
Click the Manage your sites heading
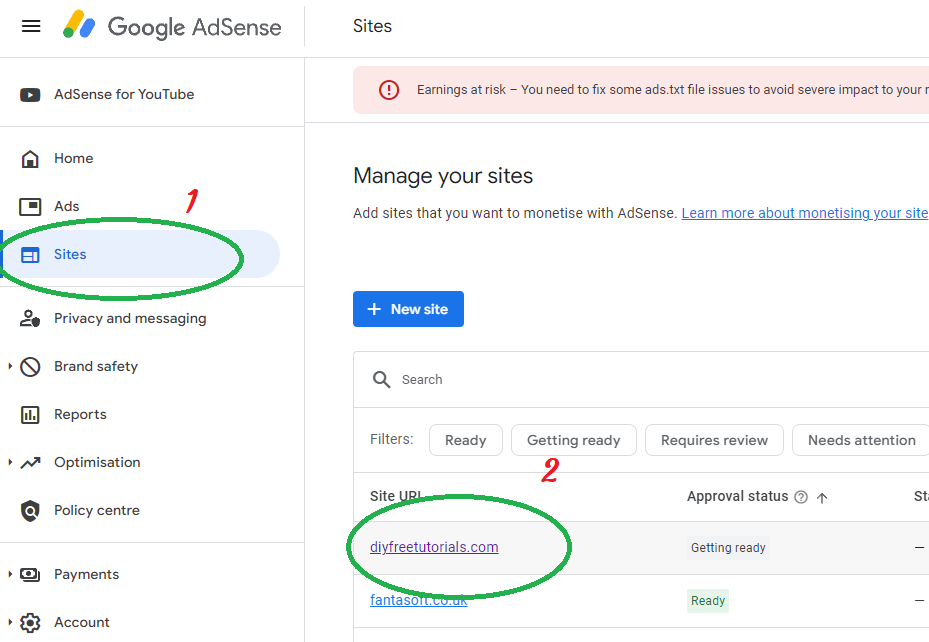click(x=443, y=176)
